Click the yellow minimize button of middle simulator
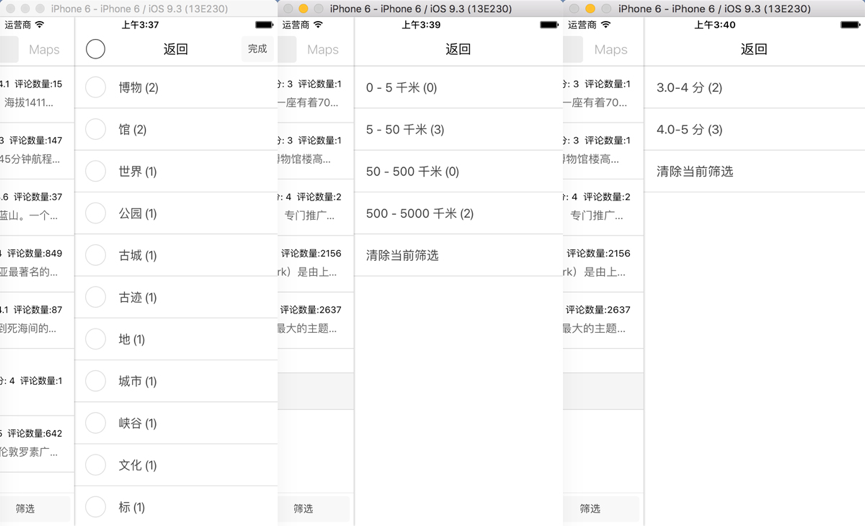This screenshot has width=865, height=526. pos(303,9)
